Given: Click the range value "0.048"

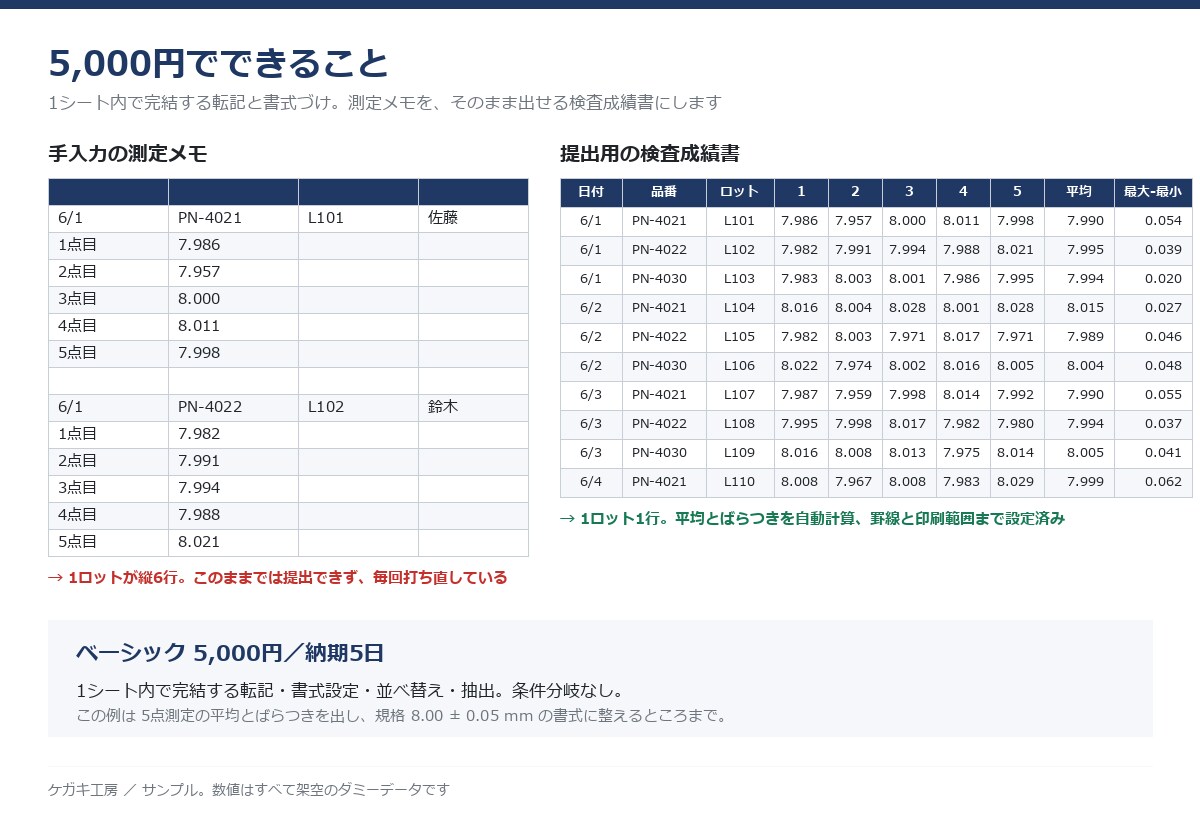Looking at the screenshot, I should 1163,366.
